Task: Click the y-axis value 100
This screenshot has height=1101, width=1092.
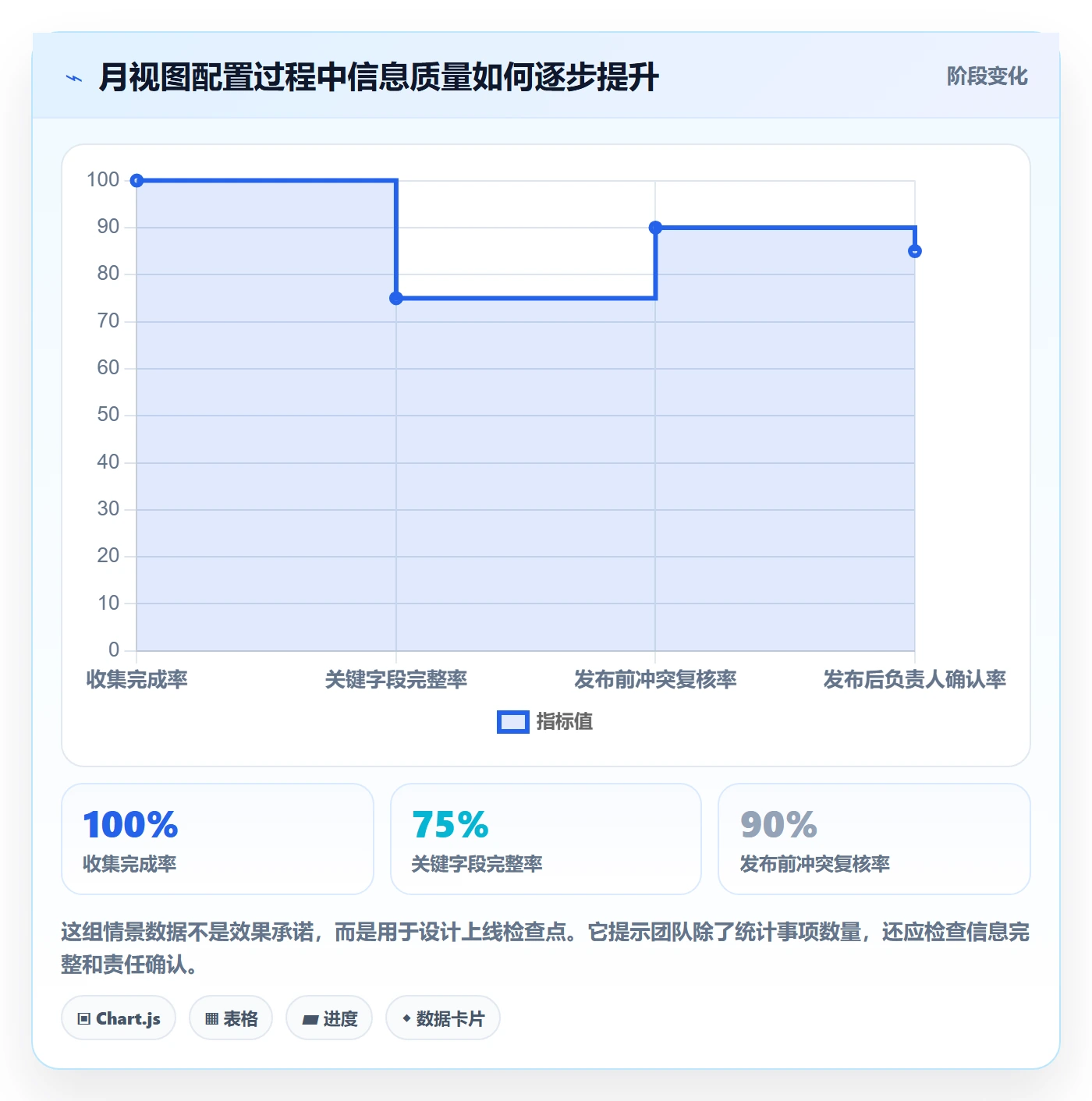Action: pos(103,180)
